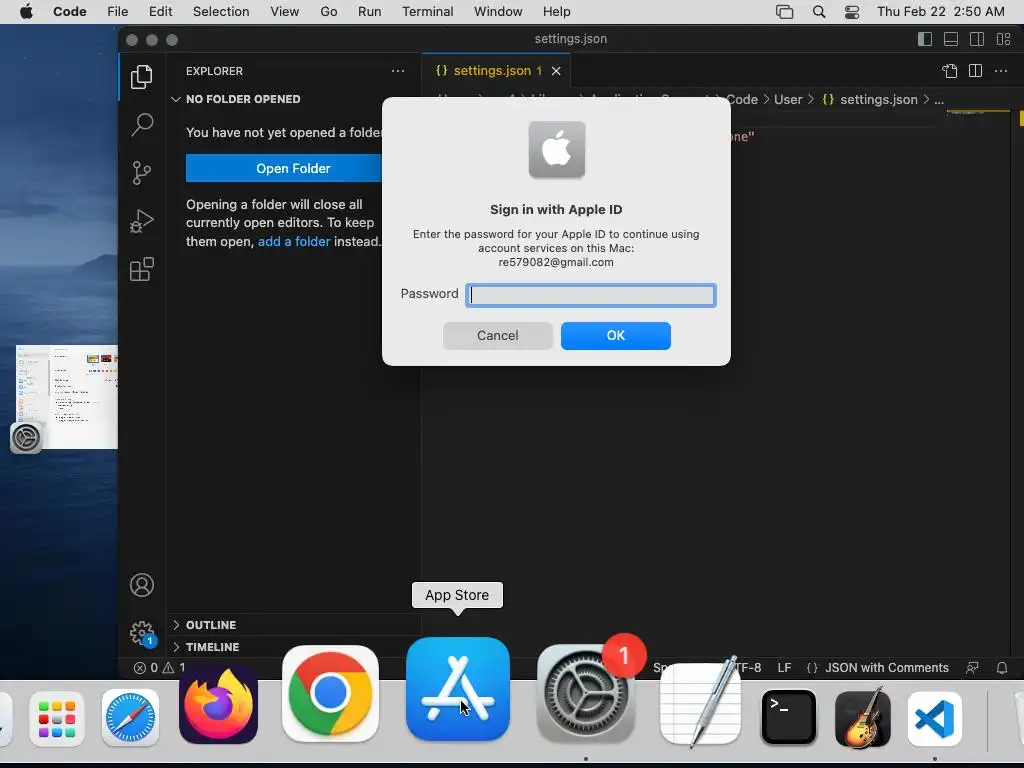
Task: Click the screen mirroring menu bar icon
Action: coord(784,12)
